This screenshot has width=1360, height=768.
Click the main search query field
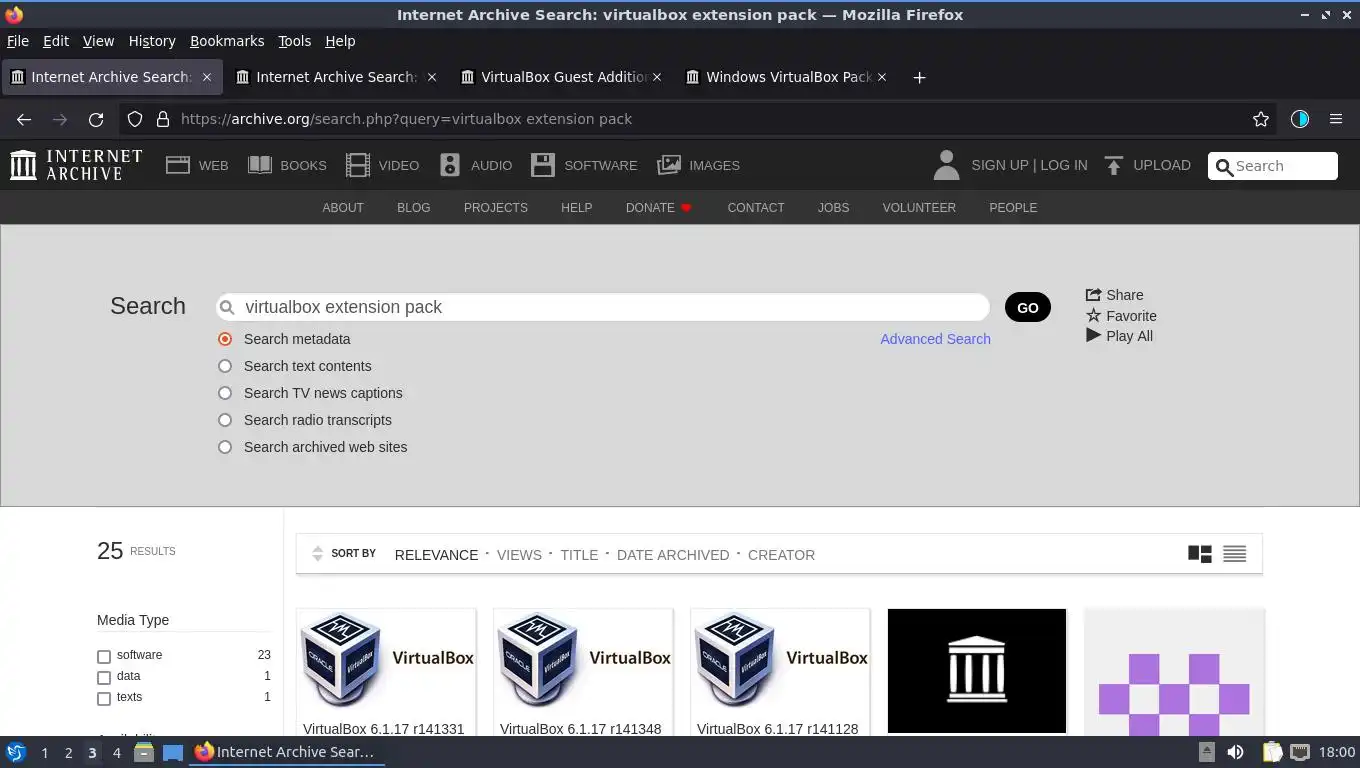click(603, 307)
